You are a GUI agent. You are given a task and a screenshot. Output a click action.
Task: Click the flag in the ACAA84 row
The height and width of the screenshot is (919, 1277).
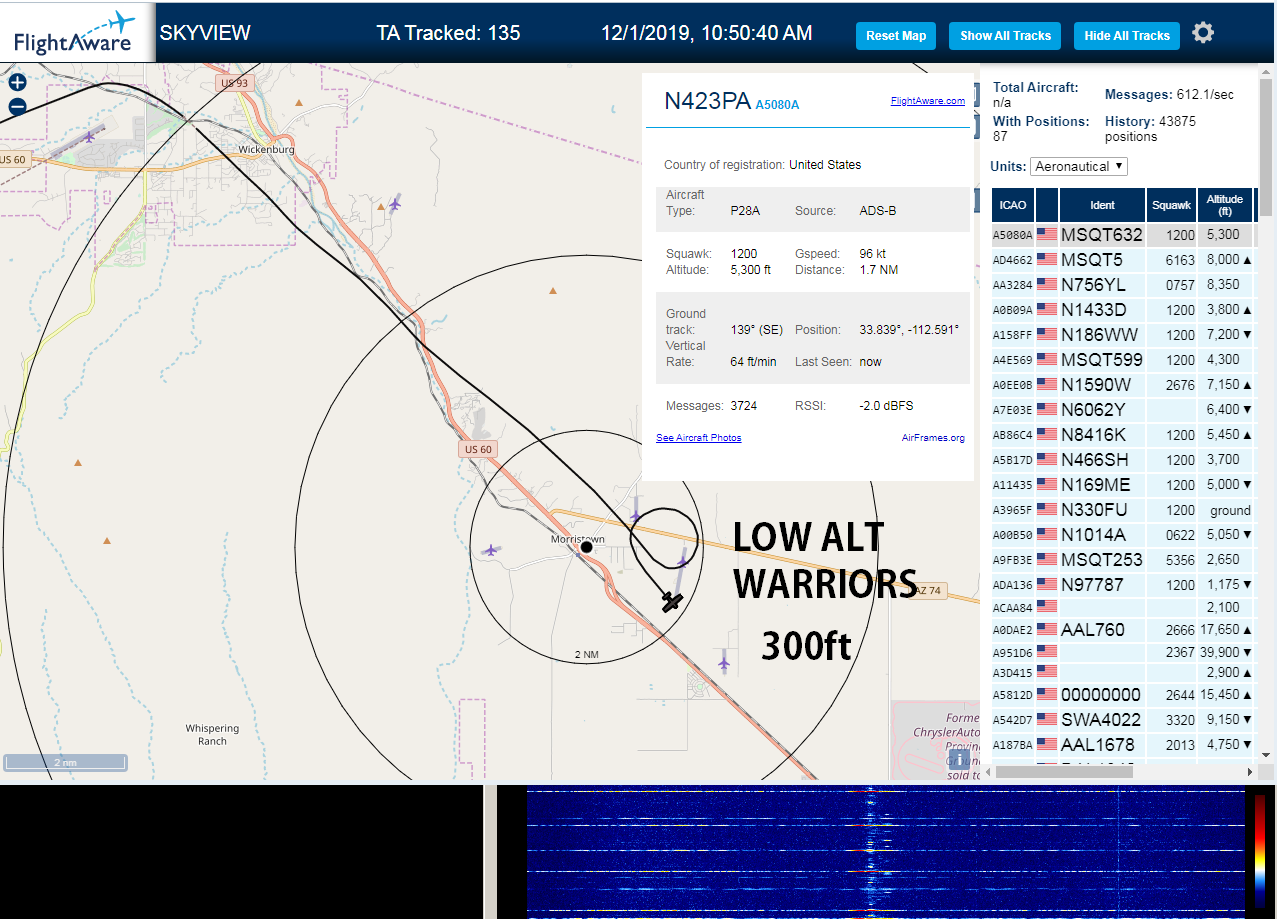point(1047,606)
